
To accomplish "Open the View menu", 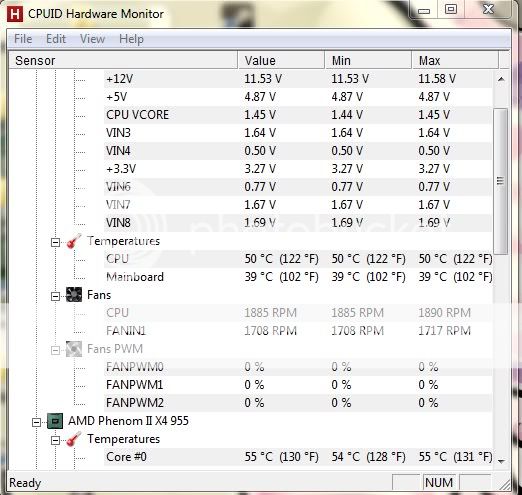I will (x=92, y=39).
